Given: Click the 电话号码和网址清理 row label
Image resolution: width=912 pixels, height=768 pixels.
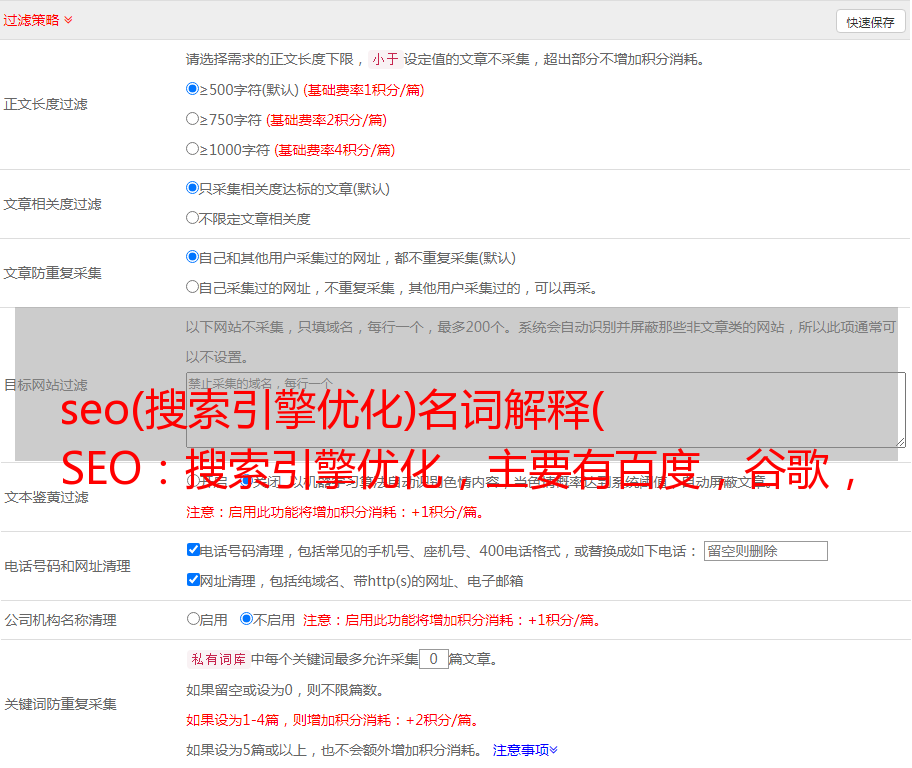Looking at the screenshot, I should (x=67, y=567).
